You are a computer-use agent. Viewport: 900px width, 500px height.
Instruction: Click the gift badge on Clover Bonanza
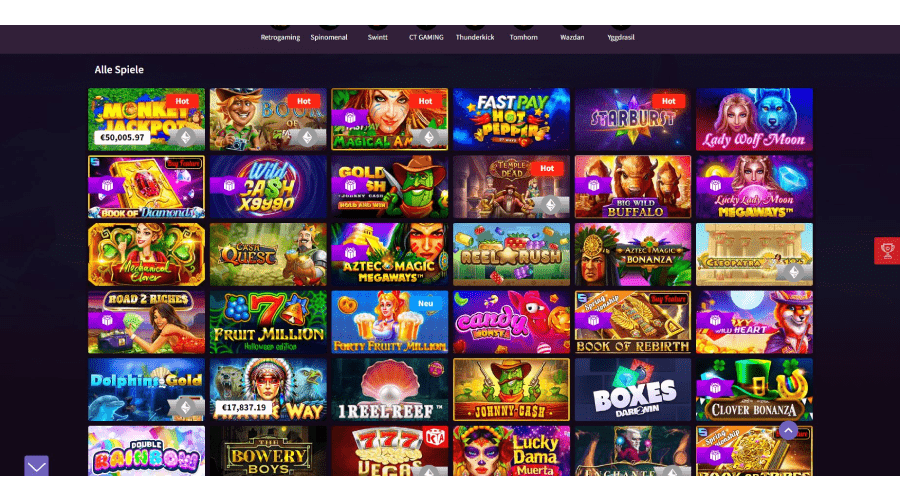(x=715, y=388)
